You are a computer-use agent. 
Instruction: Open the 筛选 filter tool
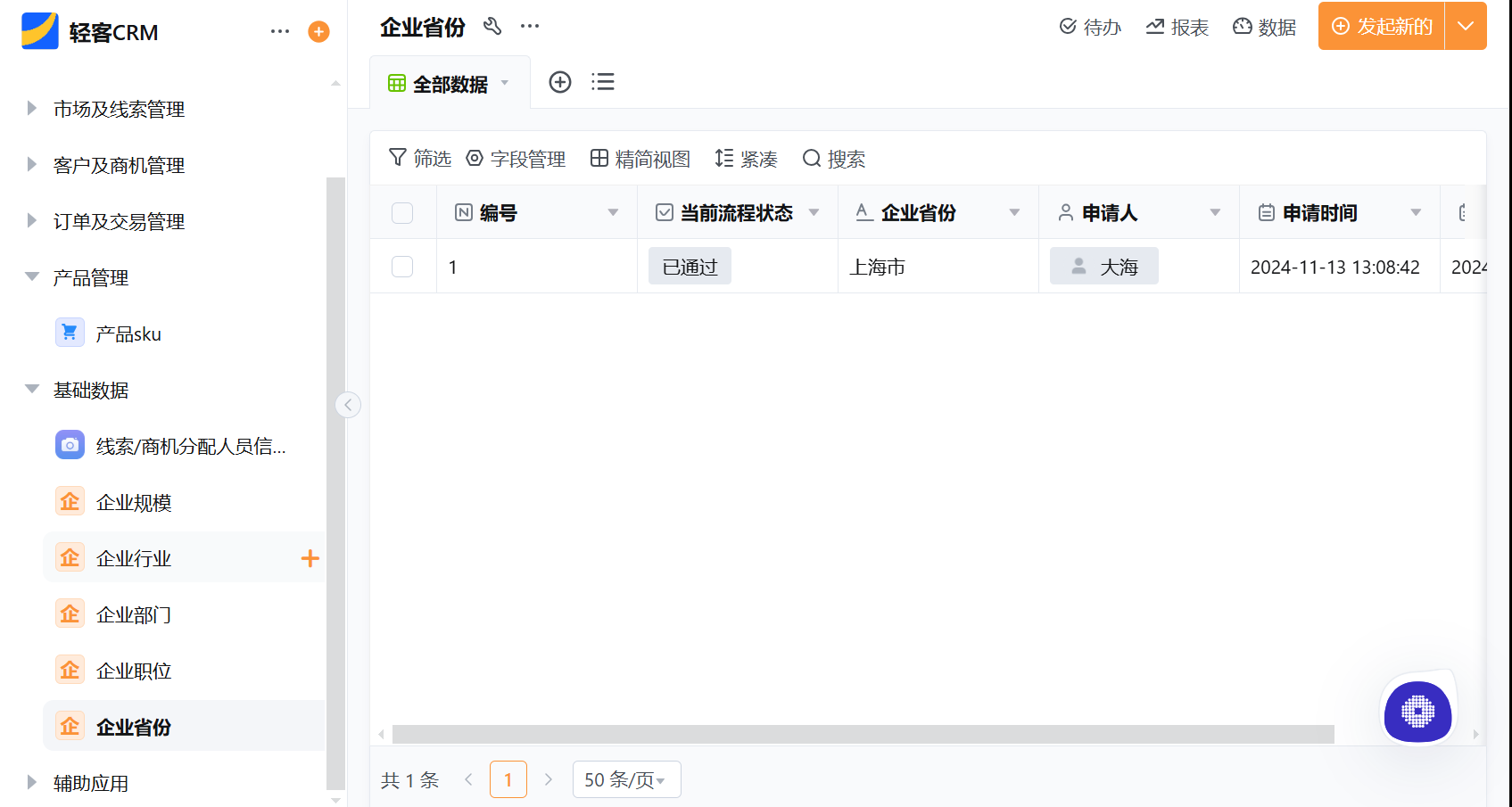tap(419, 158)
